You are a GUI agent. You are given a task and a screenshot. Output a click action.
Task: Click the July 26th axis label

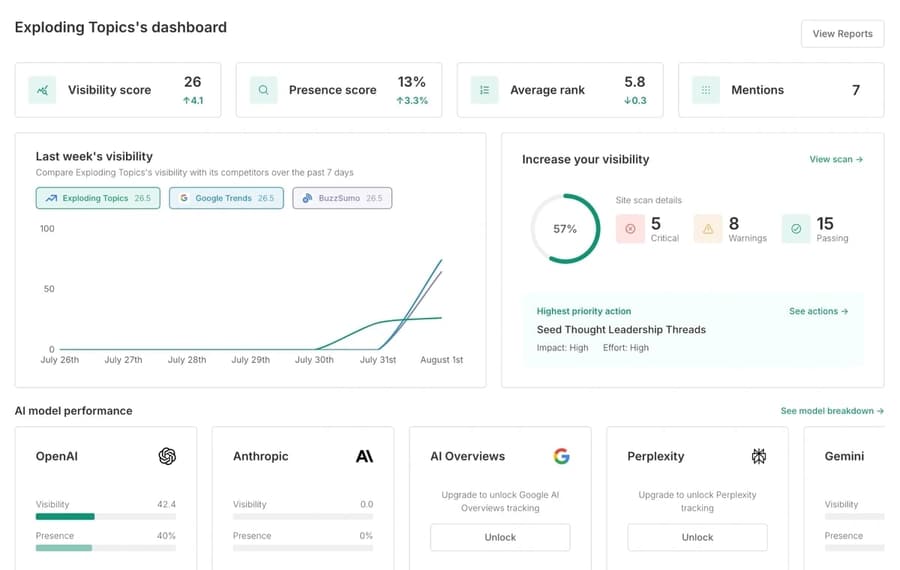click(x=60, y=360)
